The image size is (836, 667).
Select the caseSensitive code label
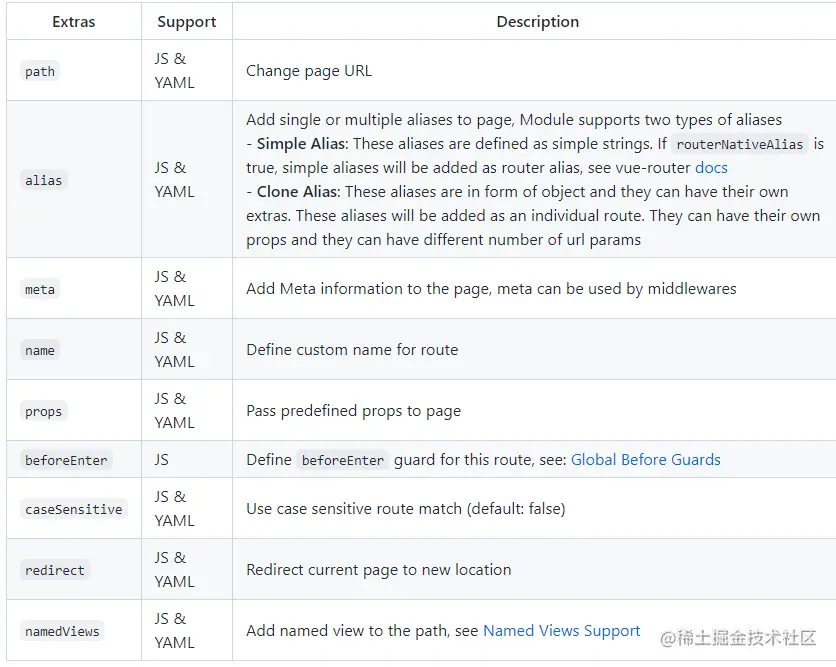tap(73, 509)
